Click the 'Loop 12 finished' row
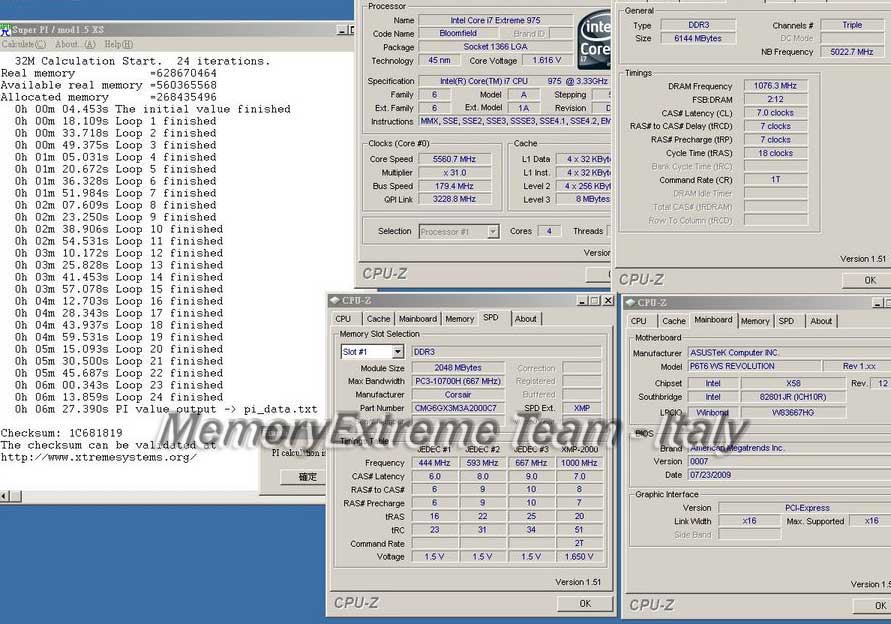The image size is (891, 624). point(119,253)
